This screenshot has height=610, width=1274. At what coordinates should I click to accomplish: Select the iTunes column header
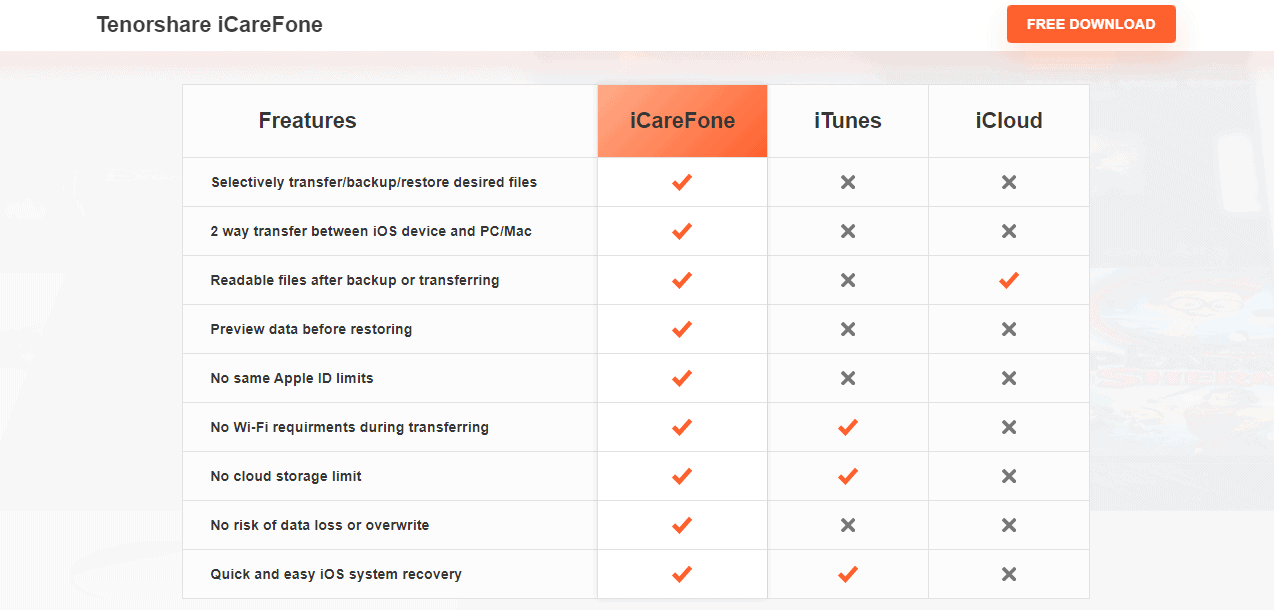pos(848,121)
